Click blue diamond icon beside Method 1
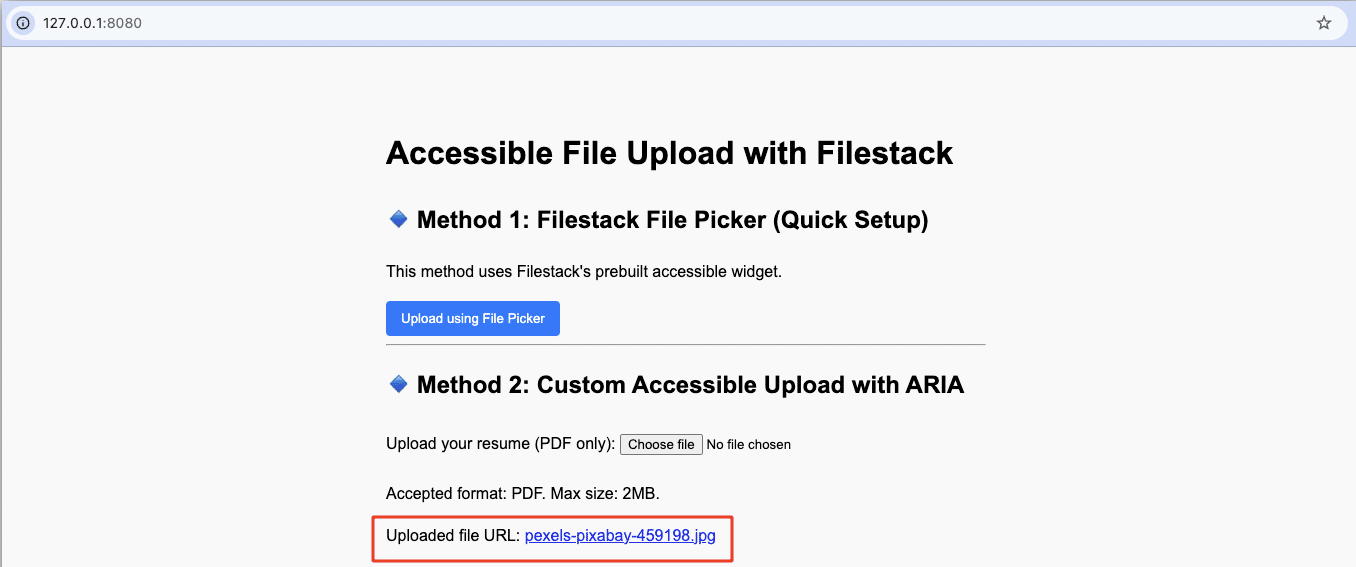The height and width of the screenshot is (567, 1356). [398, 219]
